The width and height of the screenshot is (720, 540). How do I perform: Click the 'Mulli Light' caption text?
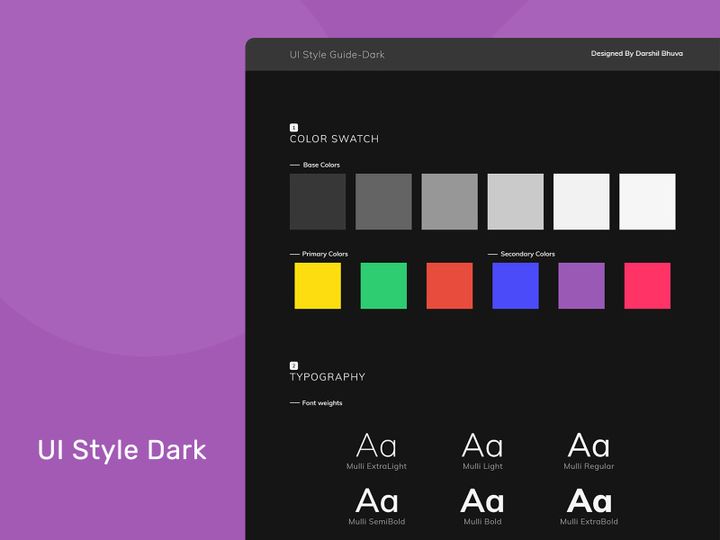(x=483, y=466)
